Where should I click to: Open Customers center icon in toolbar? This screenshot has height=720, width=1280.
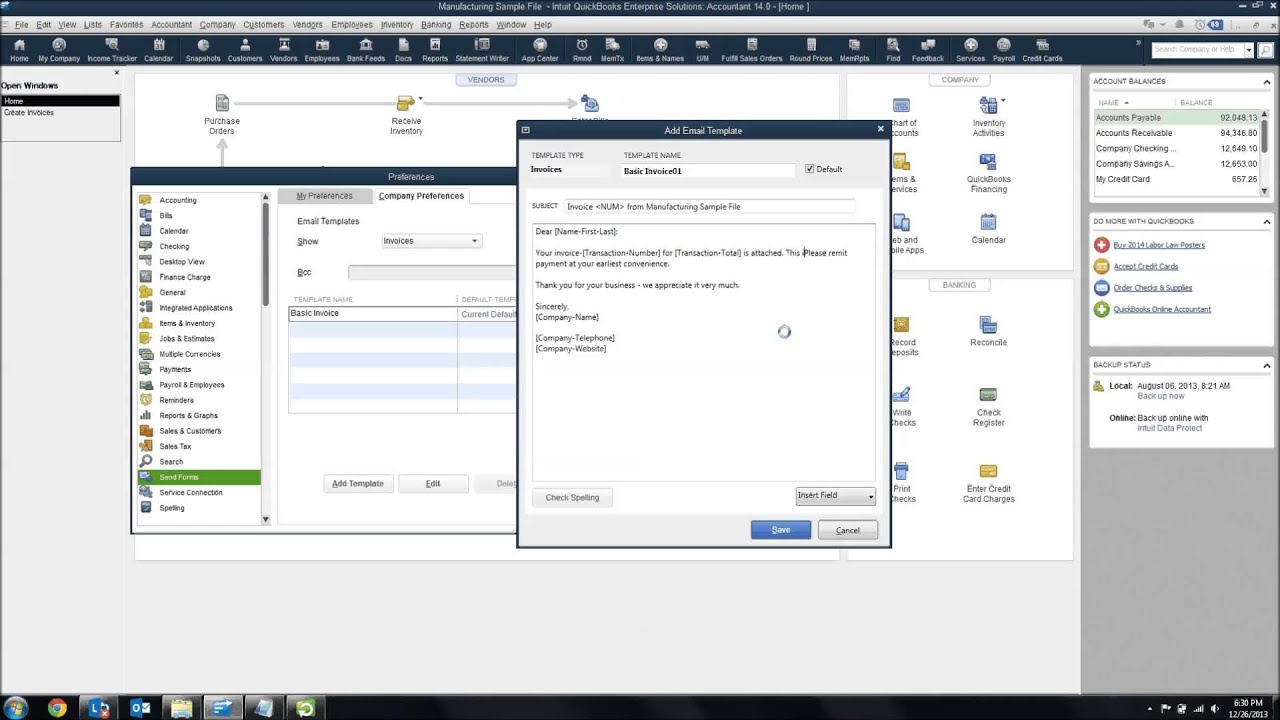point(245,50)
